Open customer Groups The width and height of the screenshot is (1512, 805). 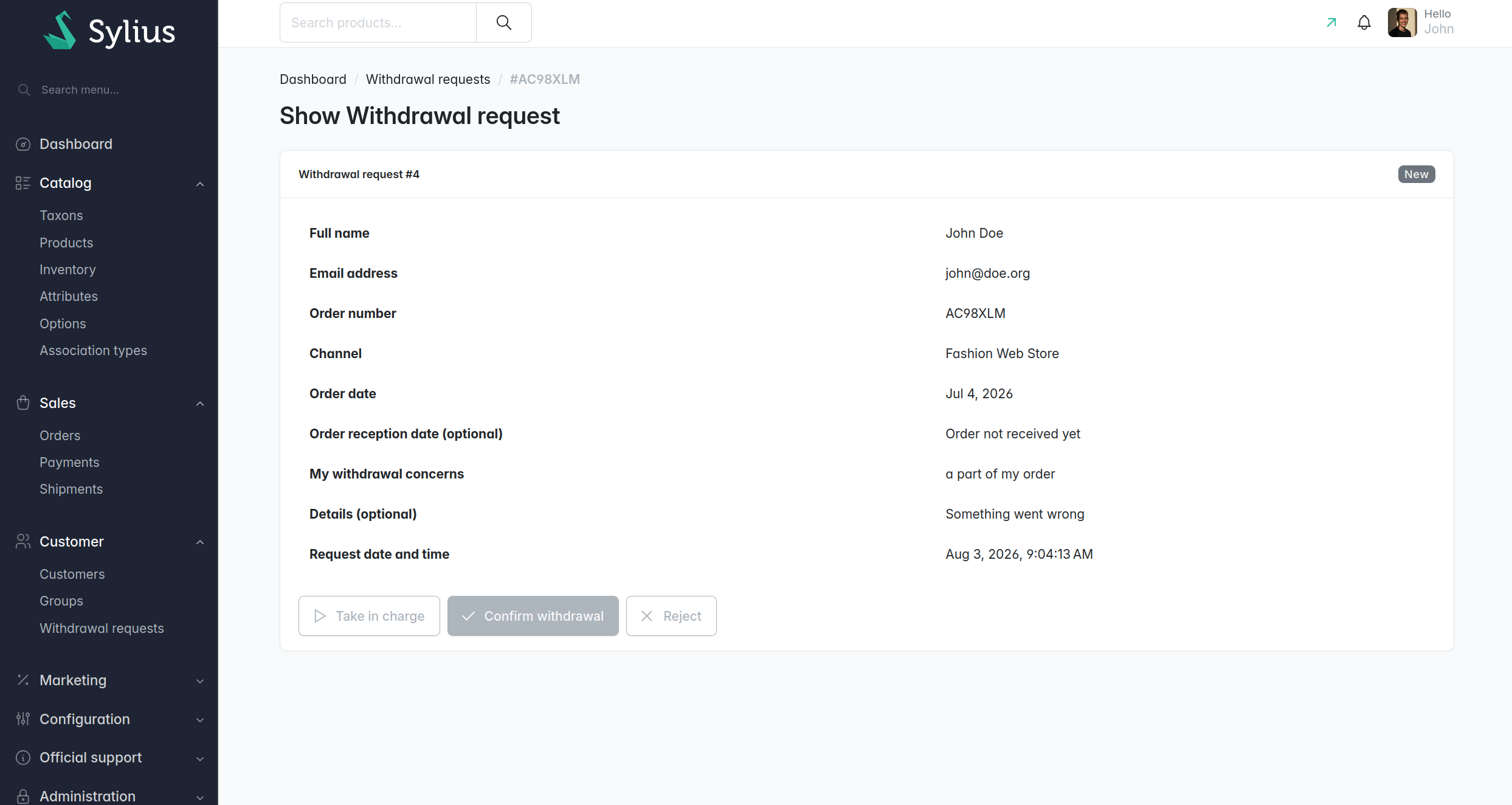pyautogui.click(x=61, y=601)
